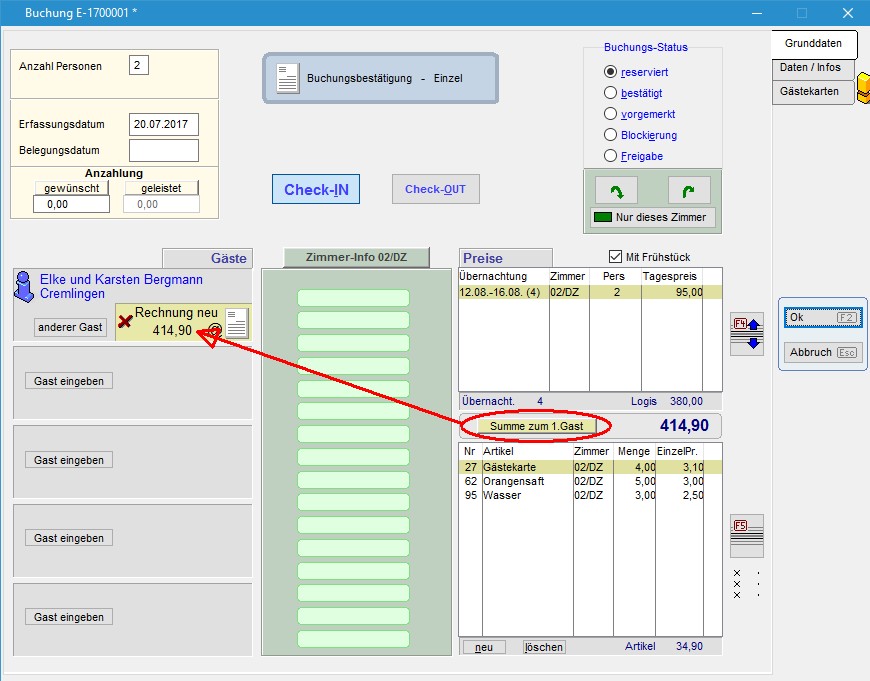
Task: Toggle the green 'Nur dieses Zimmer' button
Action: pos(653,217)
